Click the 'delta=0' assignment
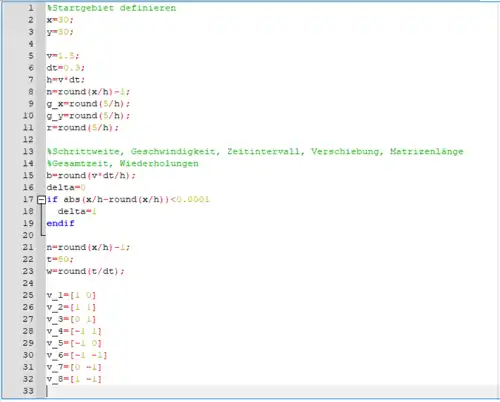The height and width of the screenshot is (402, 500). coord(66,188)
